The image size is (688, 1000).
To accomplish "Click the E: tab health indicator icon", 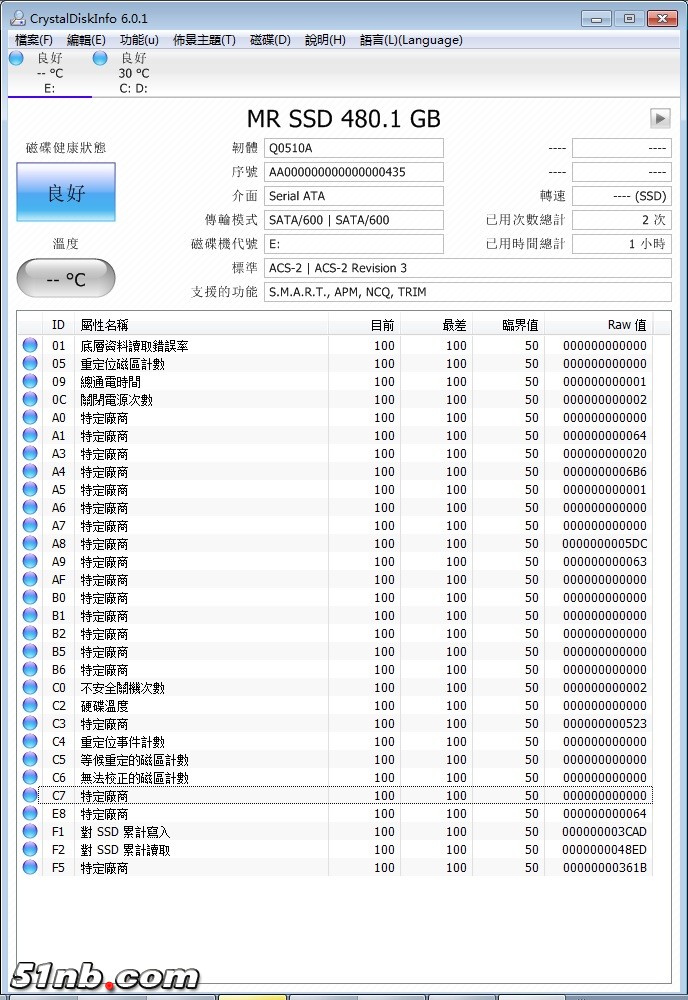I will [x=17, y=58].
